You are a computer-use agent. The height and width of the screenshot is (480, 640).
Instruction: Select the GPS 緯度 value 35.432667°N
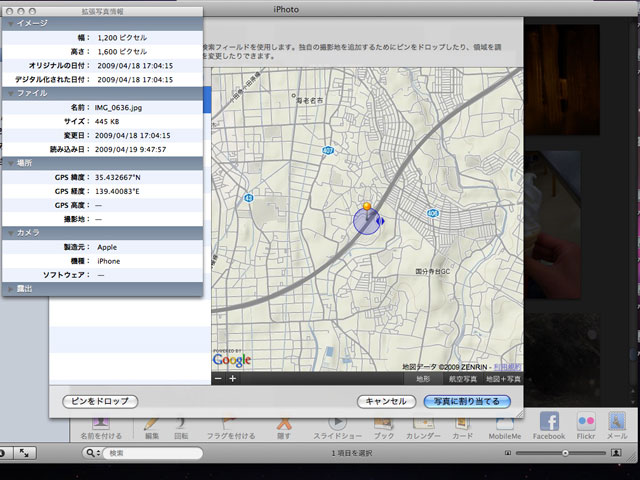pos(118,178)
